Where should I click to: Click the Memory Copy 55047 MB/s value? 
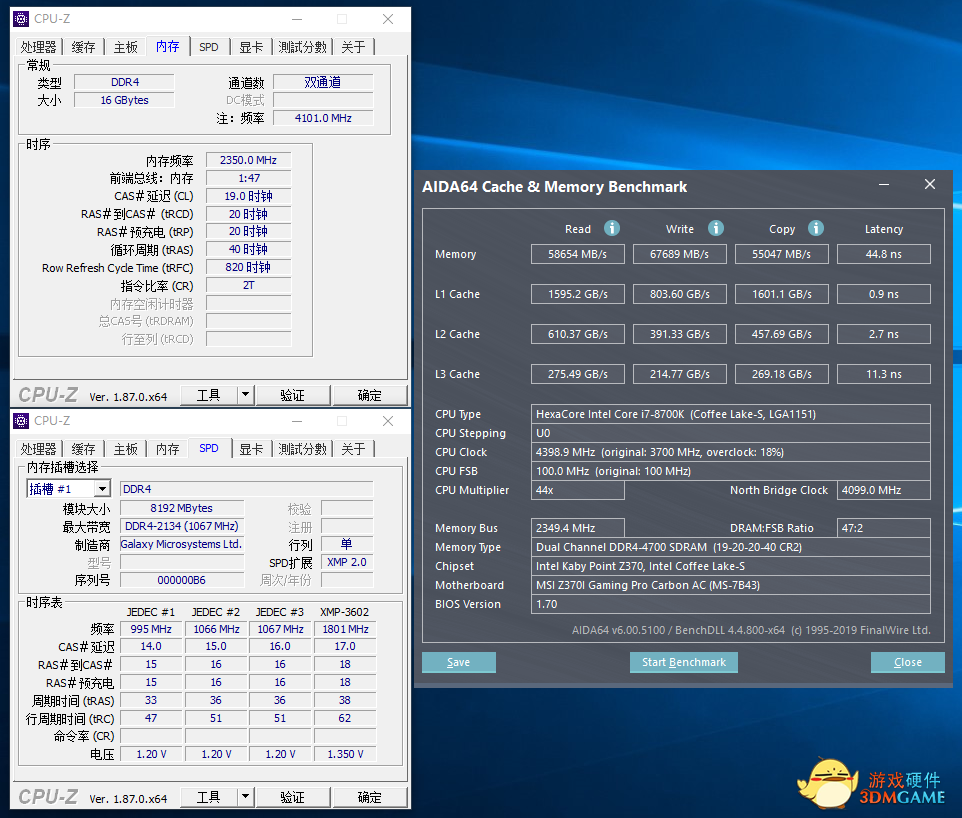(x=782, y=254)
